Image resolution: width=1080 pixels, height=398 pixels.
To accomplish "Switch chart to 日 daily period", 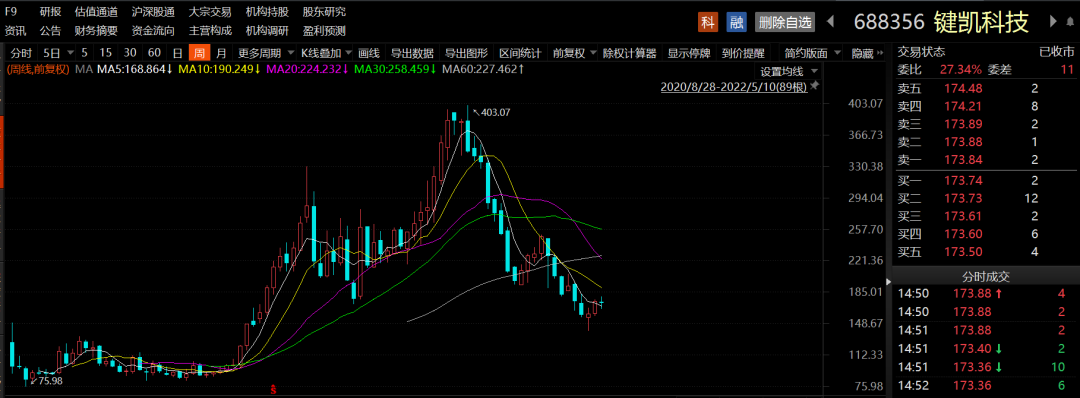I will pos(178,53).
